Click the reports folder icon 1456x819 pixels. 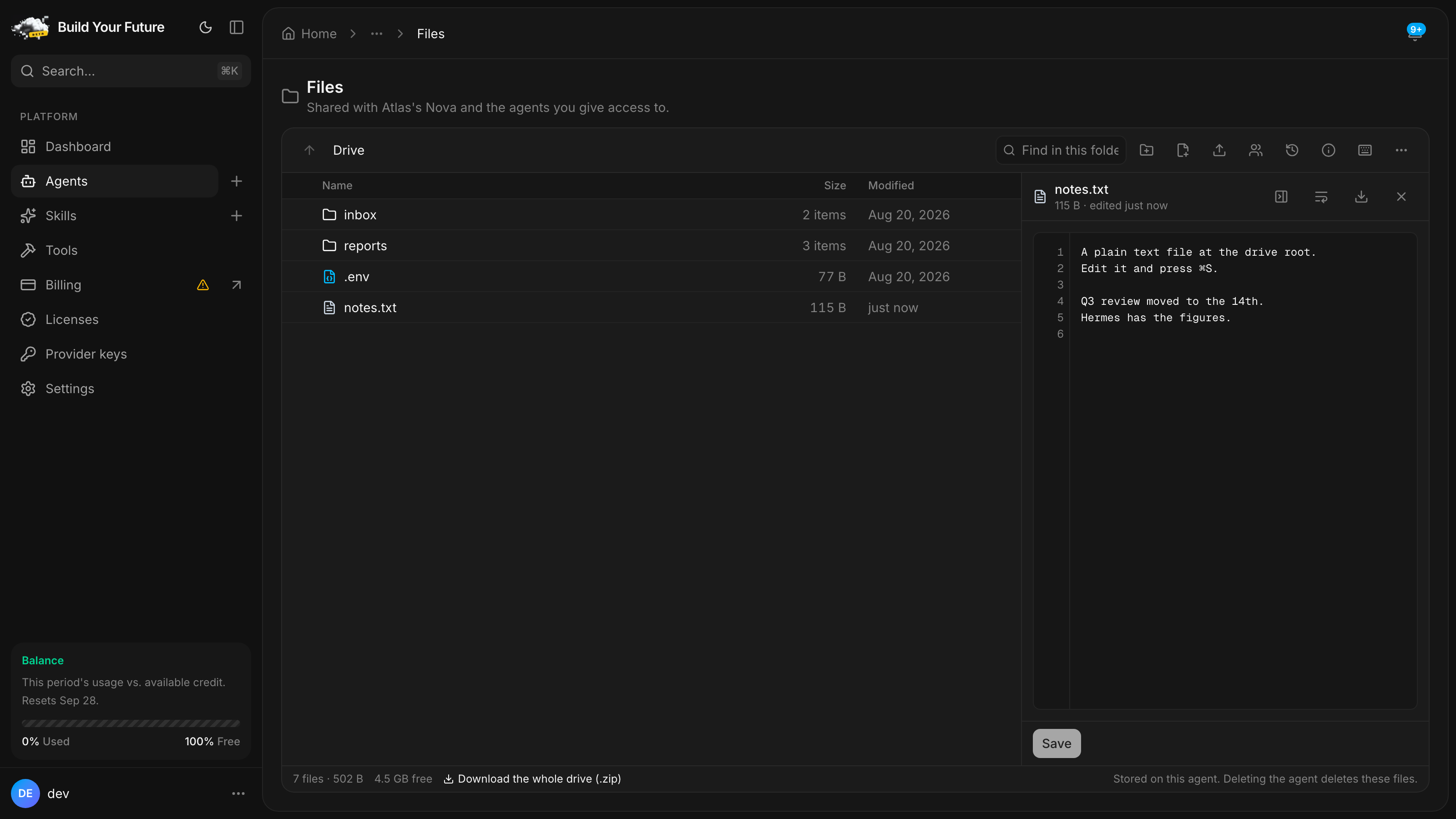(329, 245)
